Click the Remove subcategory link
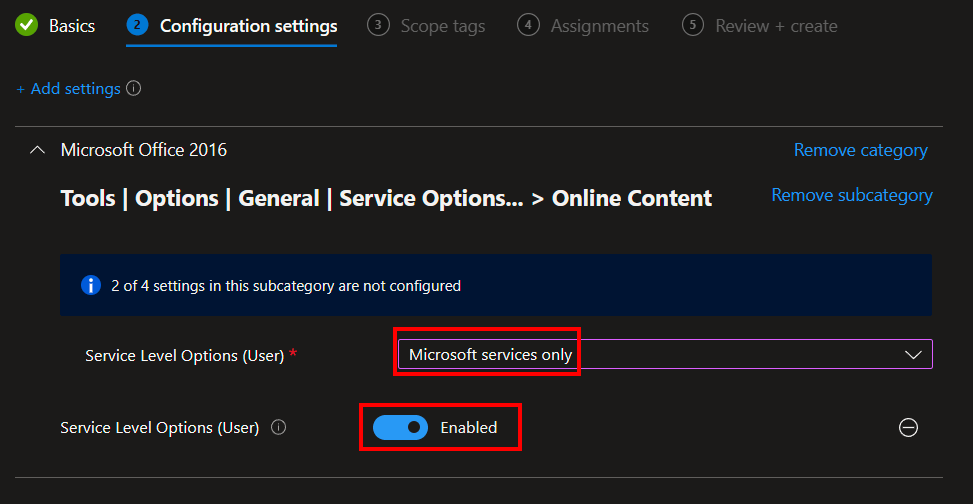973x504 pixels. pos(851,195)
